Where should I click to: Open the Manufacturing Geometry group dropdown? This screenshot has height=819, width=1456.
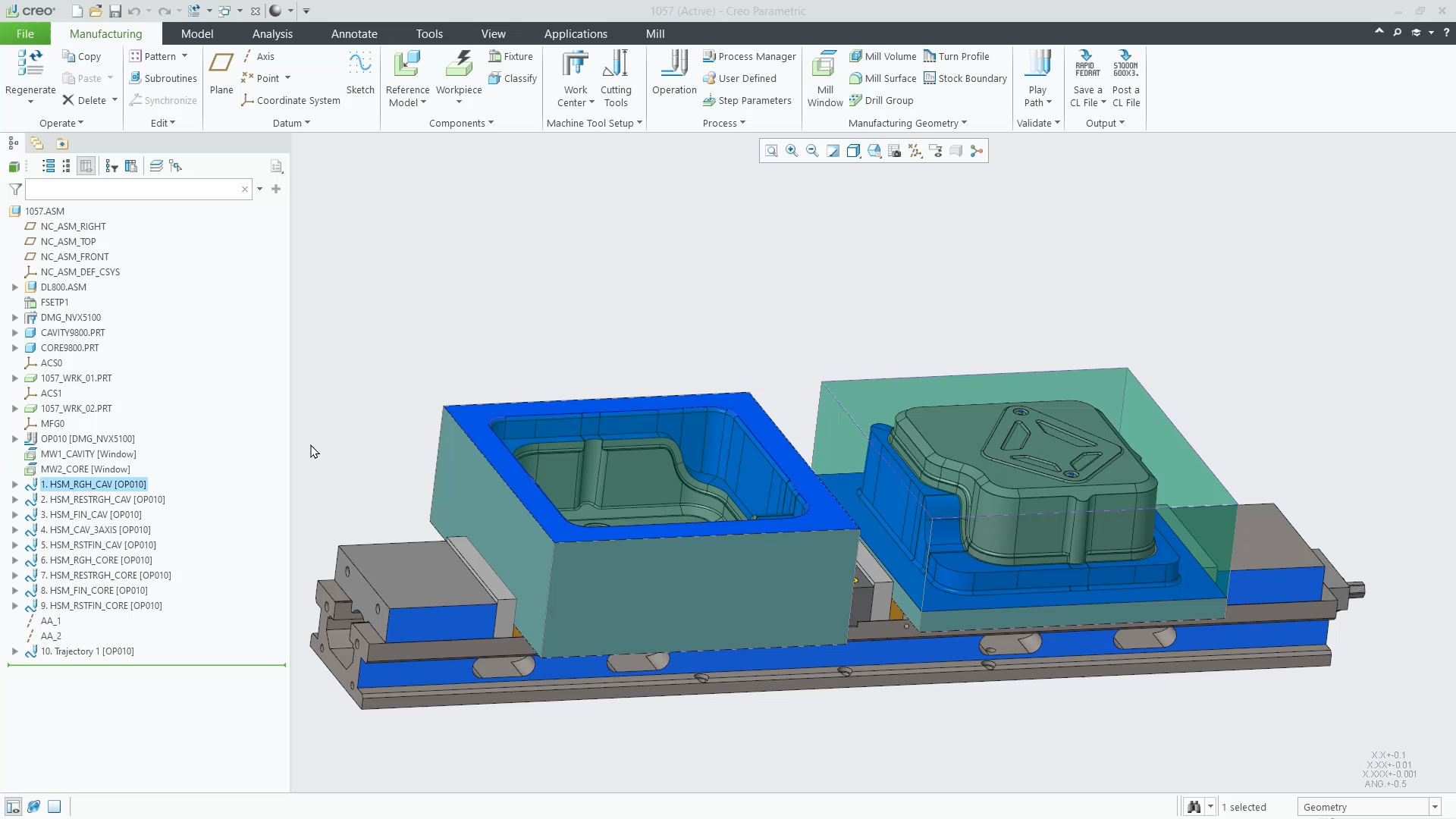(x=907, y=123)
